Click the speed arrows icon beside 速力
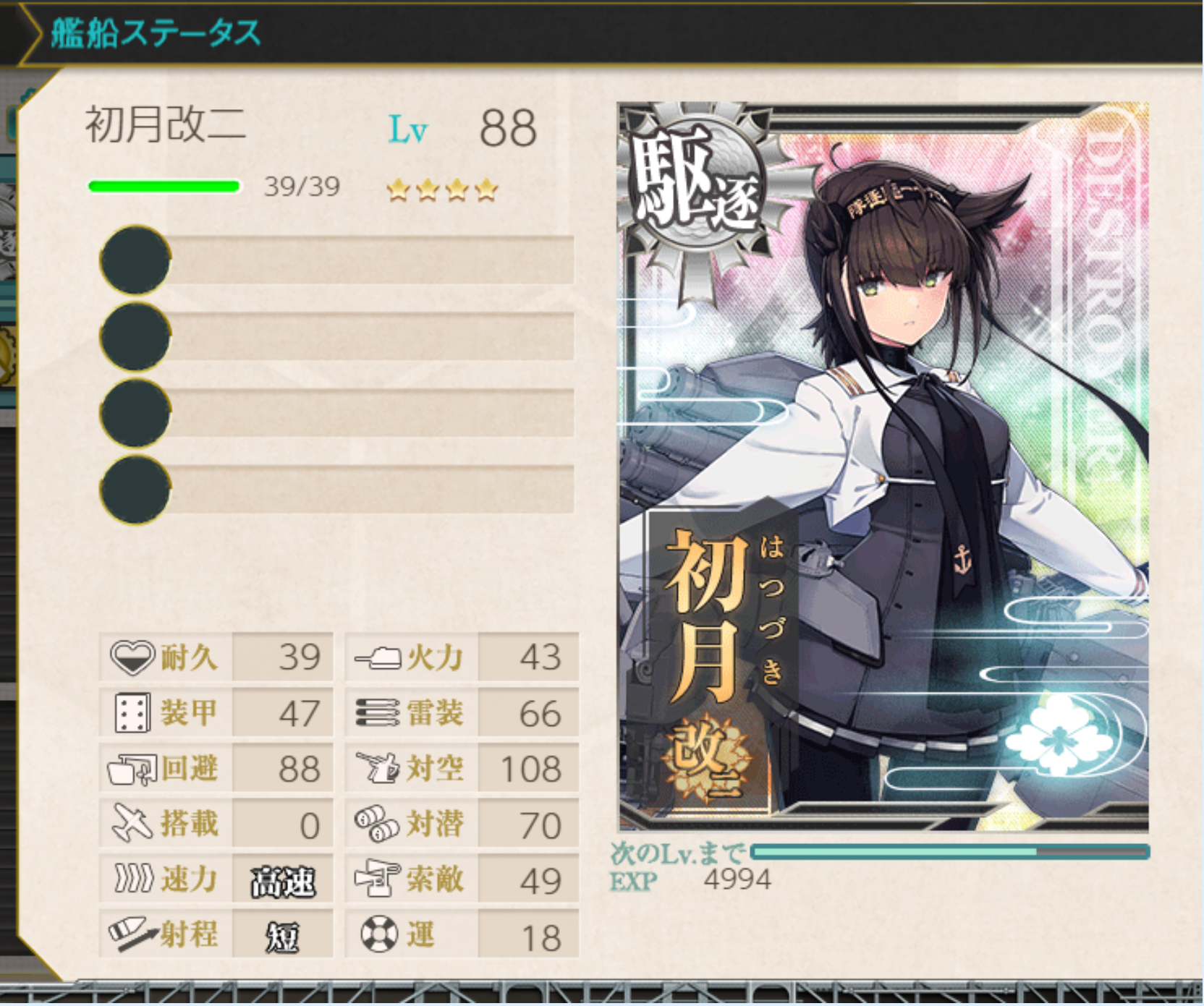This screenshot has height=1006, width=1204. click(x=134, y=879)
